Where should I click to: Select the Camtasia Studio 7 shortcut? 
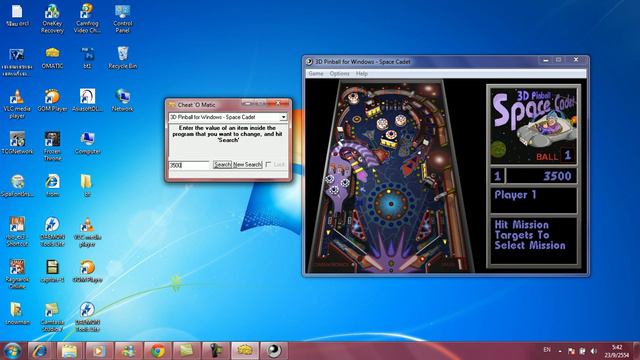pyautogui.click(x=52, y=317)
